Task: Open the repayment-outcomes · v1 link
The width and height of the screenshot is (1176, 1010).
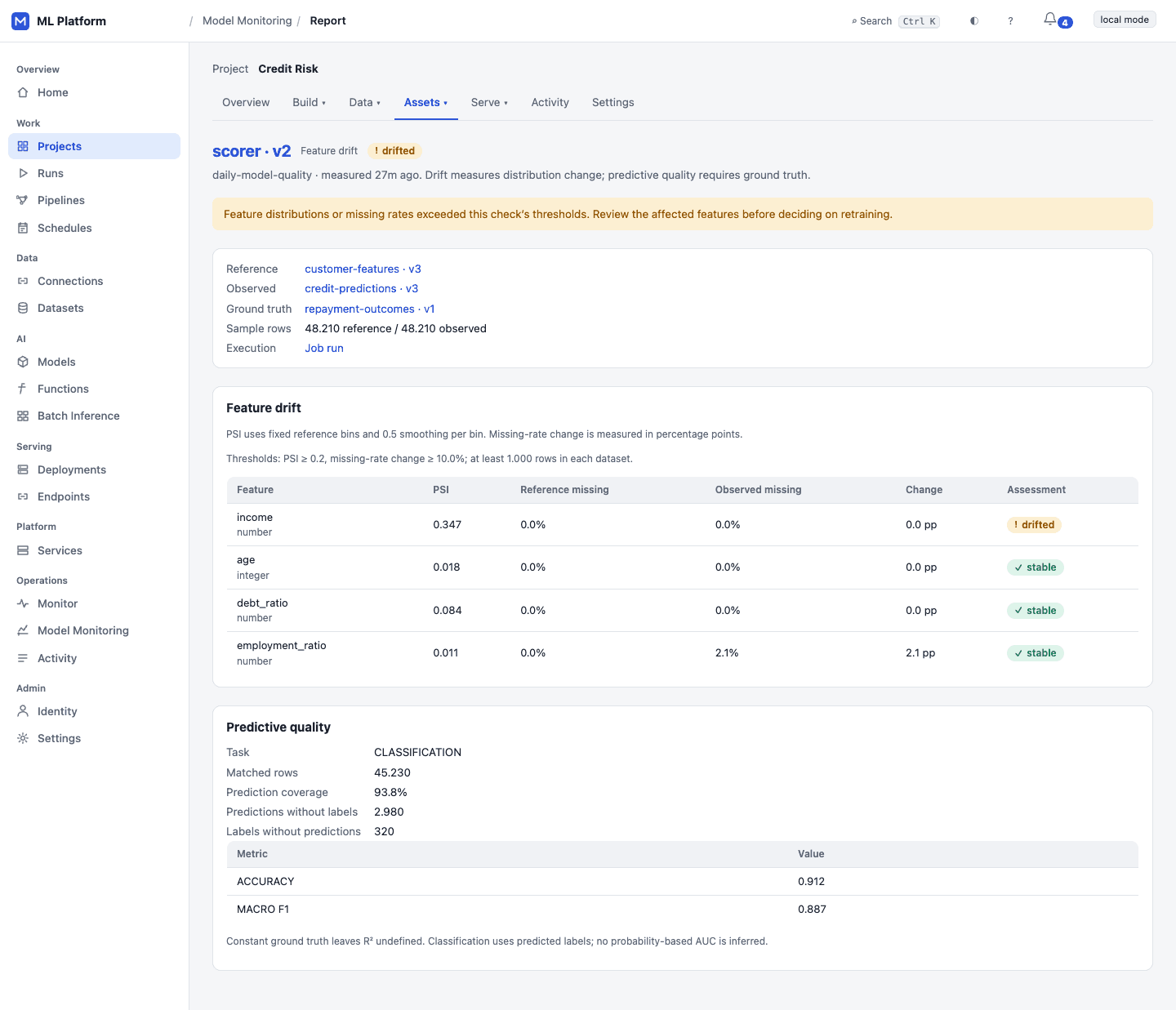Action: [x=370, y=309]
